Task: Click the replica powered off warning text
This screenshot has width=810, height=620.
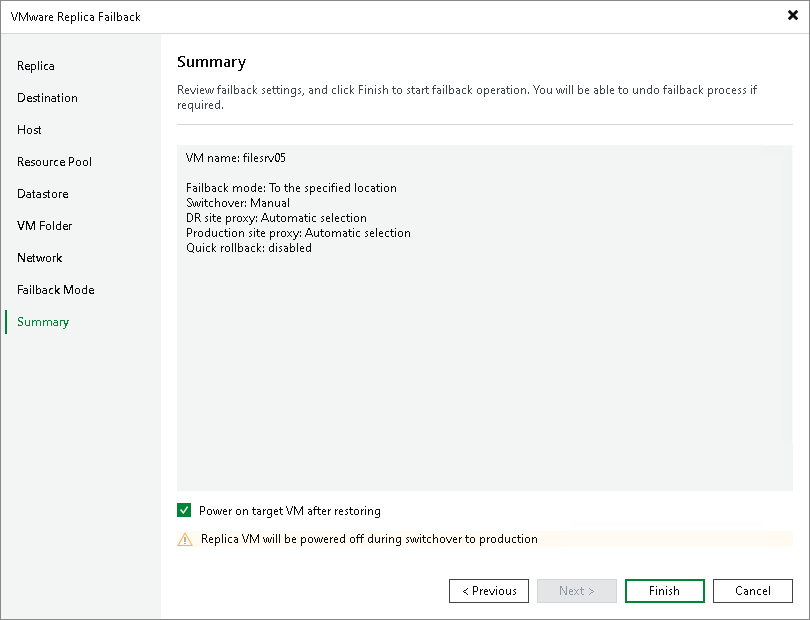Action: click(369, 539)
